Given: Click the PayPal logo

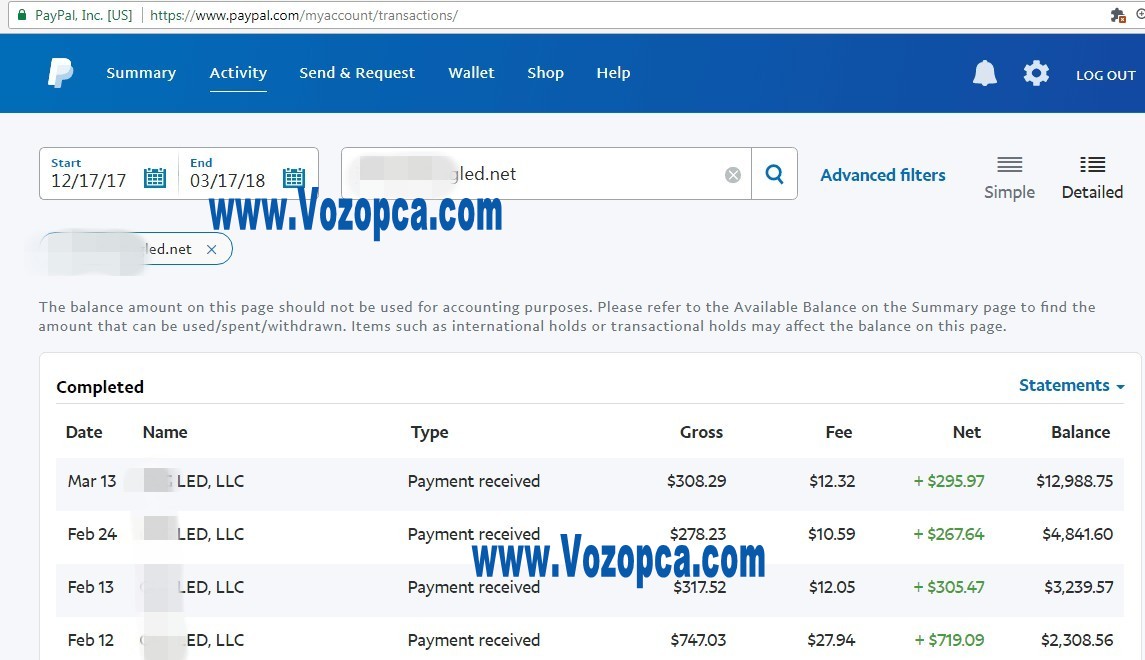Looking at the screenshot, I should point(61,73).
